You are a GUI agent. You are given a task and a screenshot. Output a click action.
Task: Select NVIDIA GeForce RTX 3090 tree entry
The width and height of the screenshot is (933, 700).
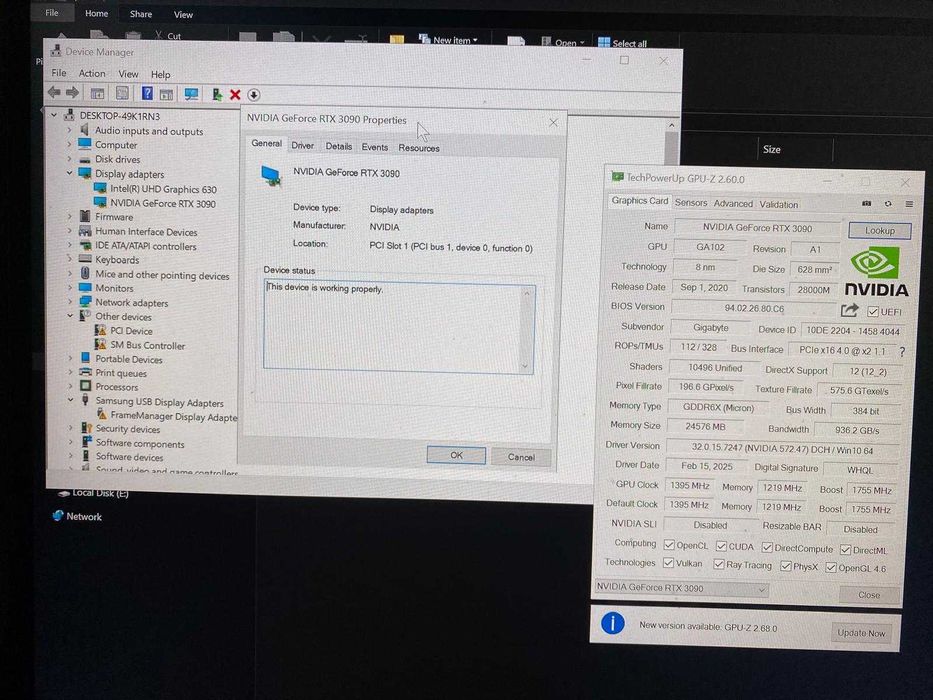point(162,204)
